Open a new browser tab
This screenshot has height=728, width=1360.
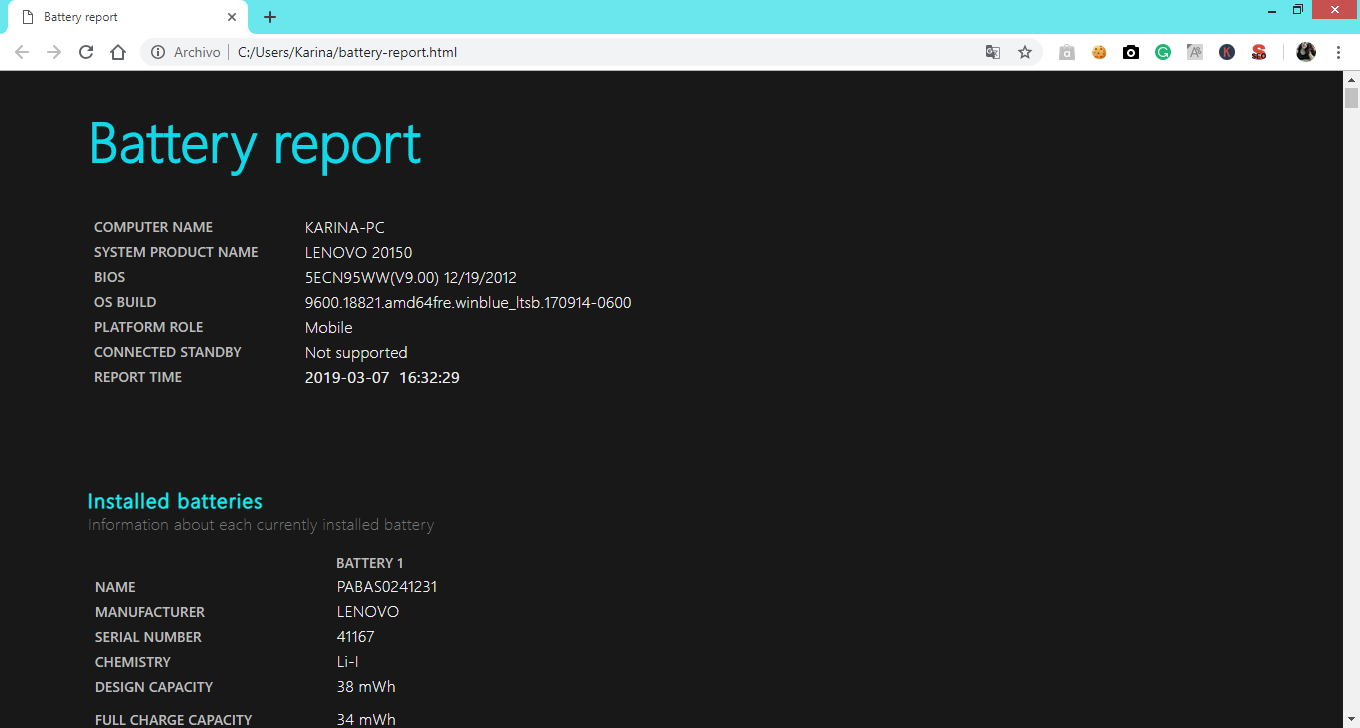click(270, 17)
